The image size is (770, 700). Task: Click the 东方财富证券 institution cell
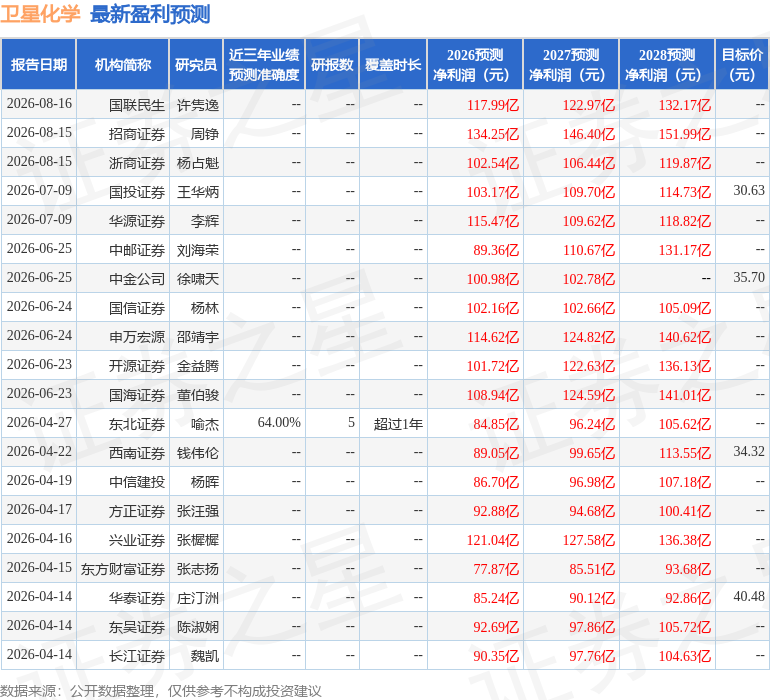pyautogui.click(x=123, y=569)
